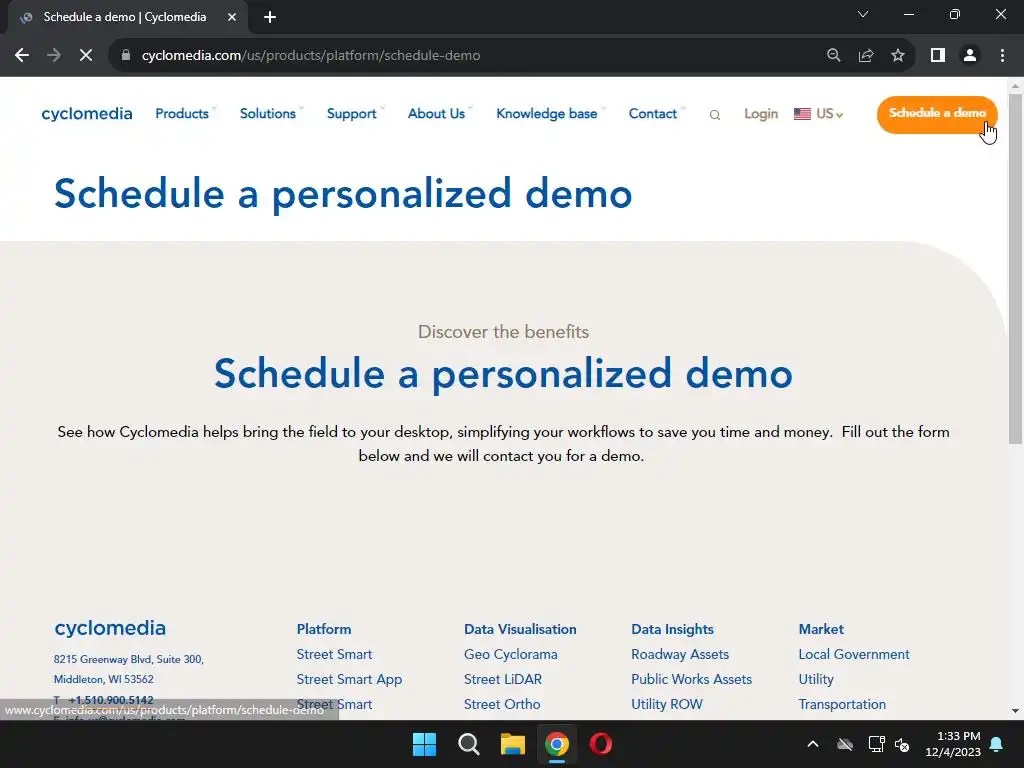The height and width of the screenshot is (768, 1024).
Task: Open footer Geo Cyclorama link
Action: tap(511, 654)
